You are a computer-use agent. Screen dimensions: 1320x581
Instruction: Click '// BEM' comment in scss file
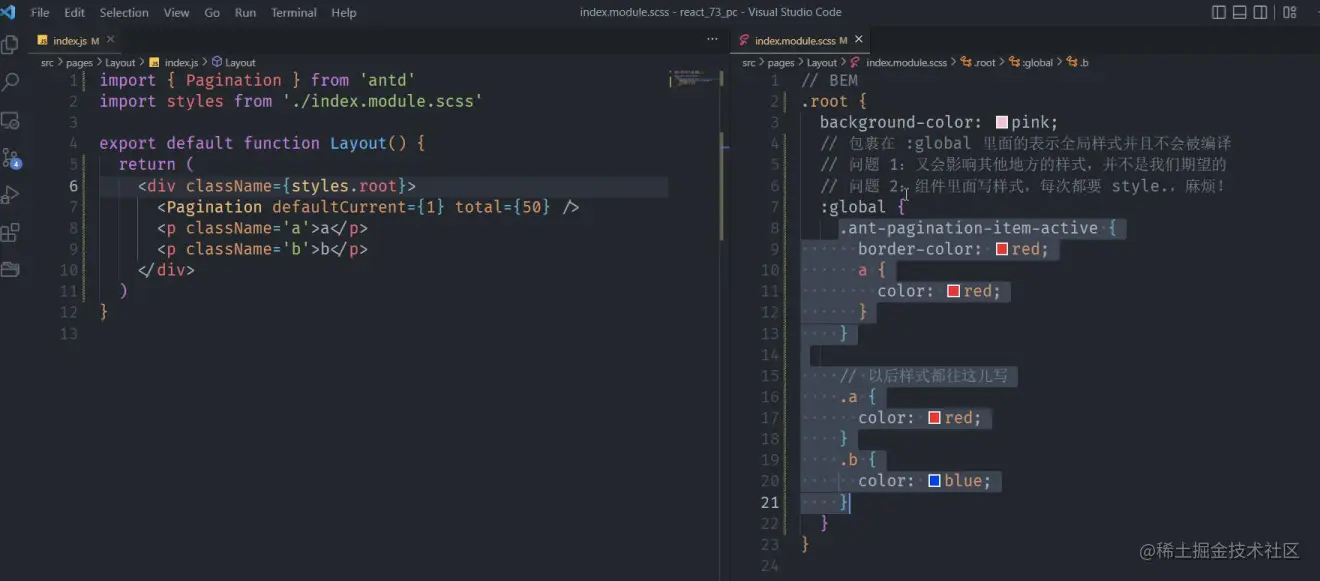click(x=830, y=80)
